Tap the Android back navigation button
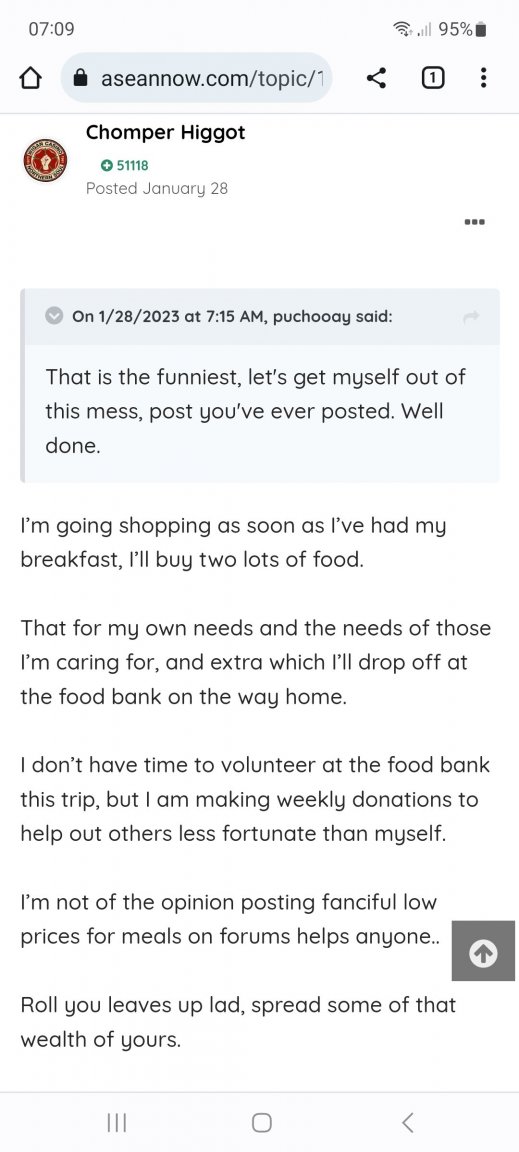 click(408, 1122)
